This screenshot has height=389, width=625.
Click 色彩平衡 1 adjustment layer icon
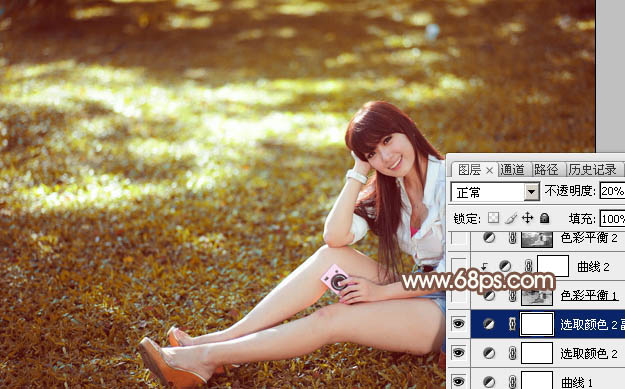[x=489, y=295]
